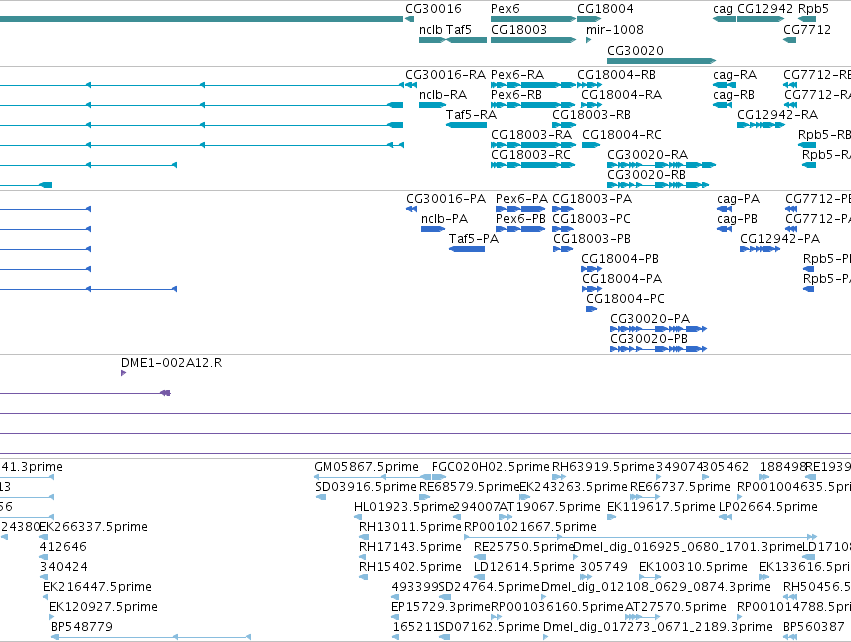Screen dimensions: 851x642
Task: Select the EK119617.5prime EST label
Action: click(x=661, y=507)
